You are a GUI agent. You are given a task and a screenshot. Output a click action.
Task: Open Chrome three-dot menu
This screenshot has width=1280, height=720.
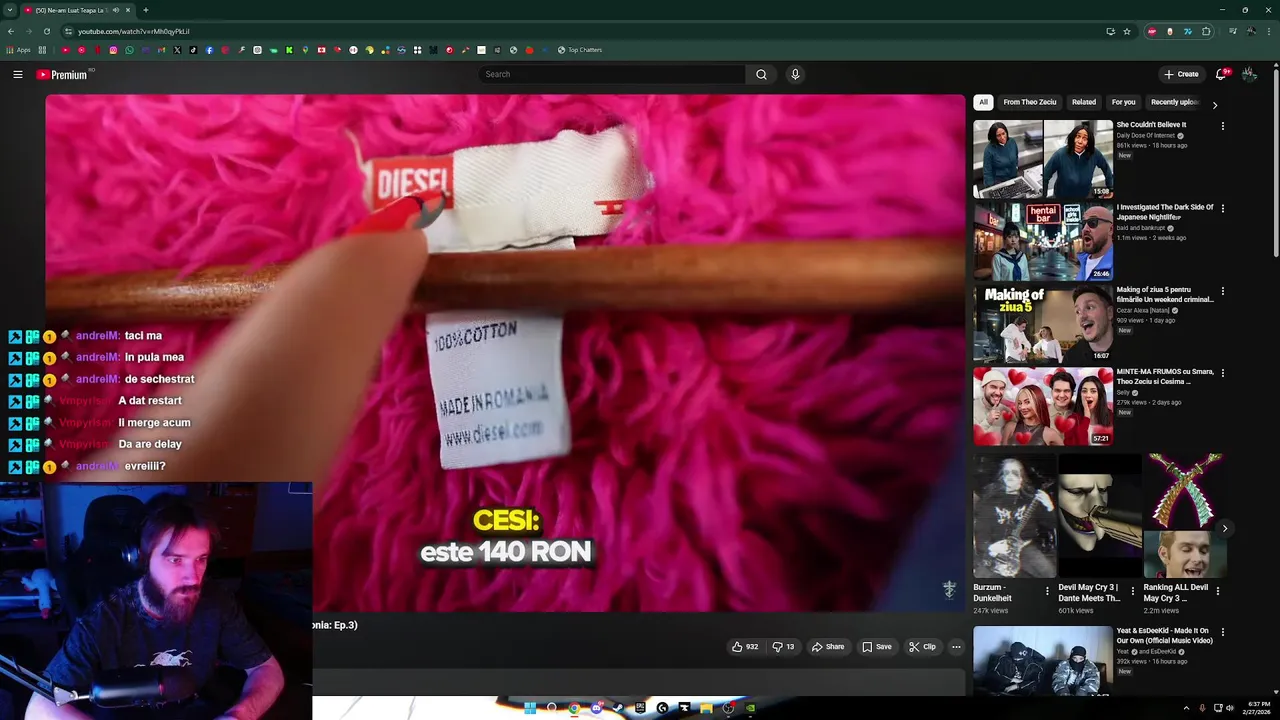[1268, 31]
